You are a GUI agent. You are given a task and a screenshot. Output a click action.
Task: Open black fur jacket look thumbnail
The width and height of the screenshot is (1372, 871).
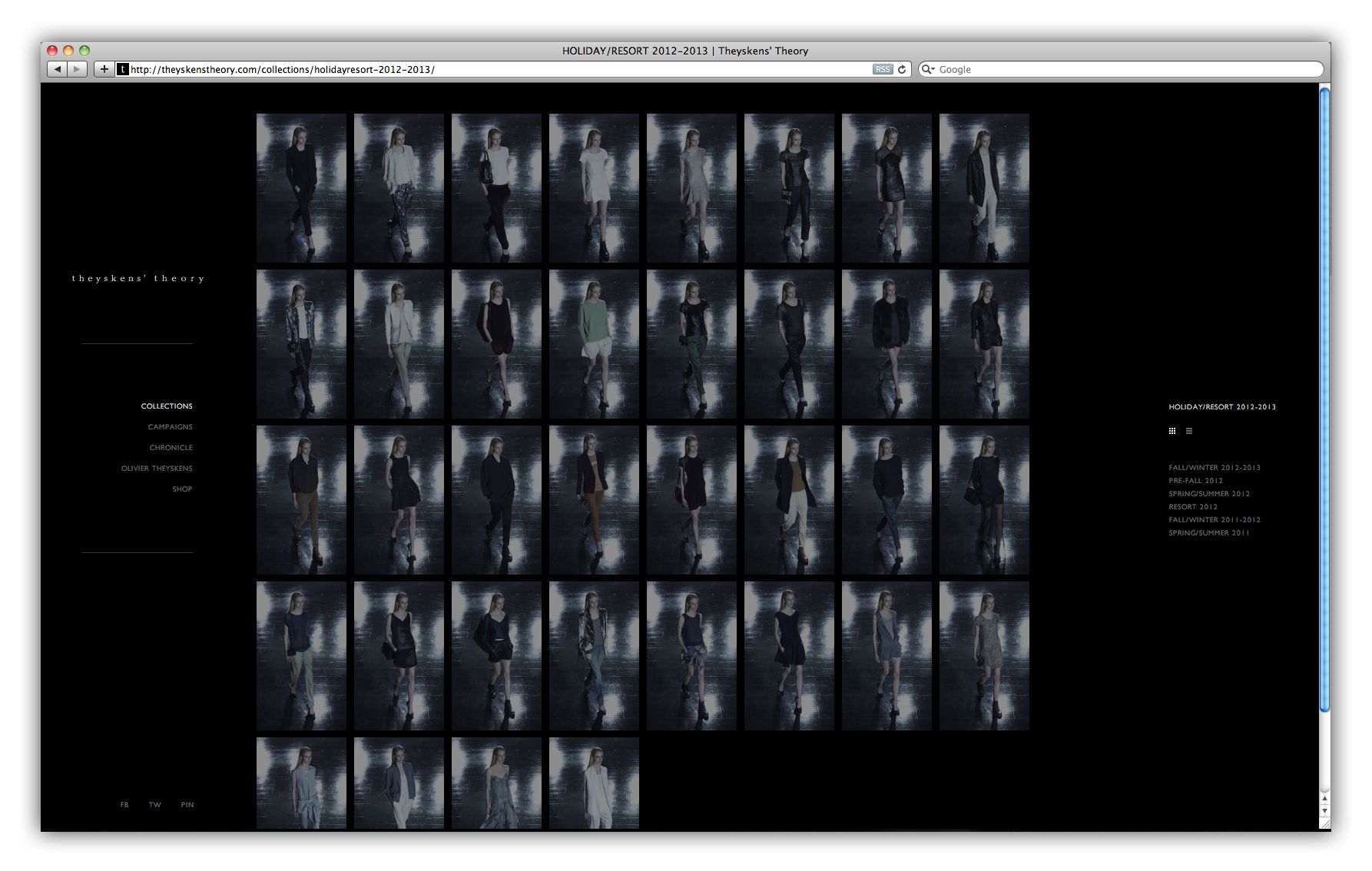pos(886,344)
